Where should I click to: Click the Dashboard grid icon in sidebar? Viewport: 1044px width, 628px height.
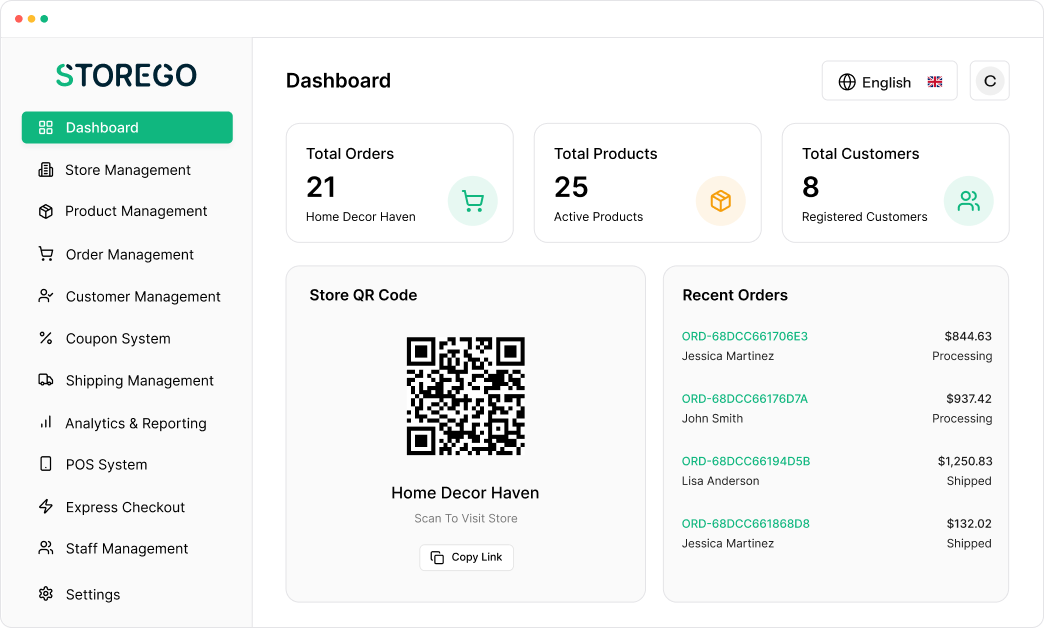pos(45,127)
